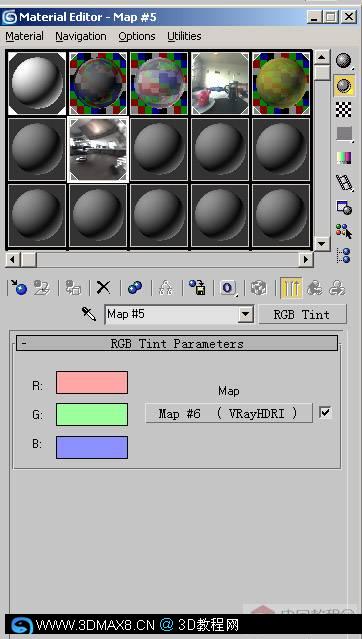Close the Material Editor window
The width and height of the screenshot is (362, 639).
point(349,17)
